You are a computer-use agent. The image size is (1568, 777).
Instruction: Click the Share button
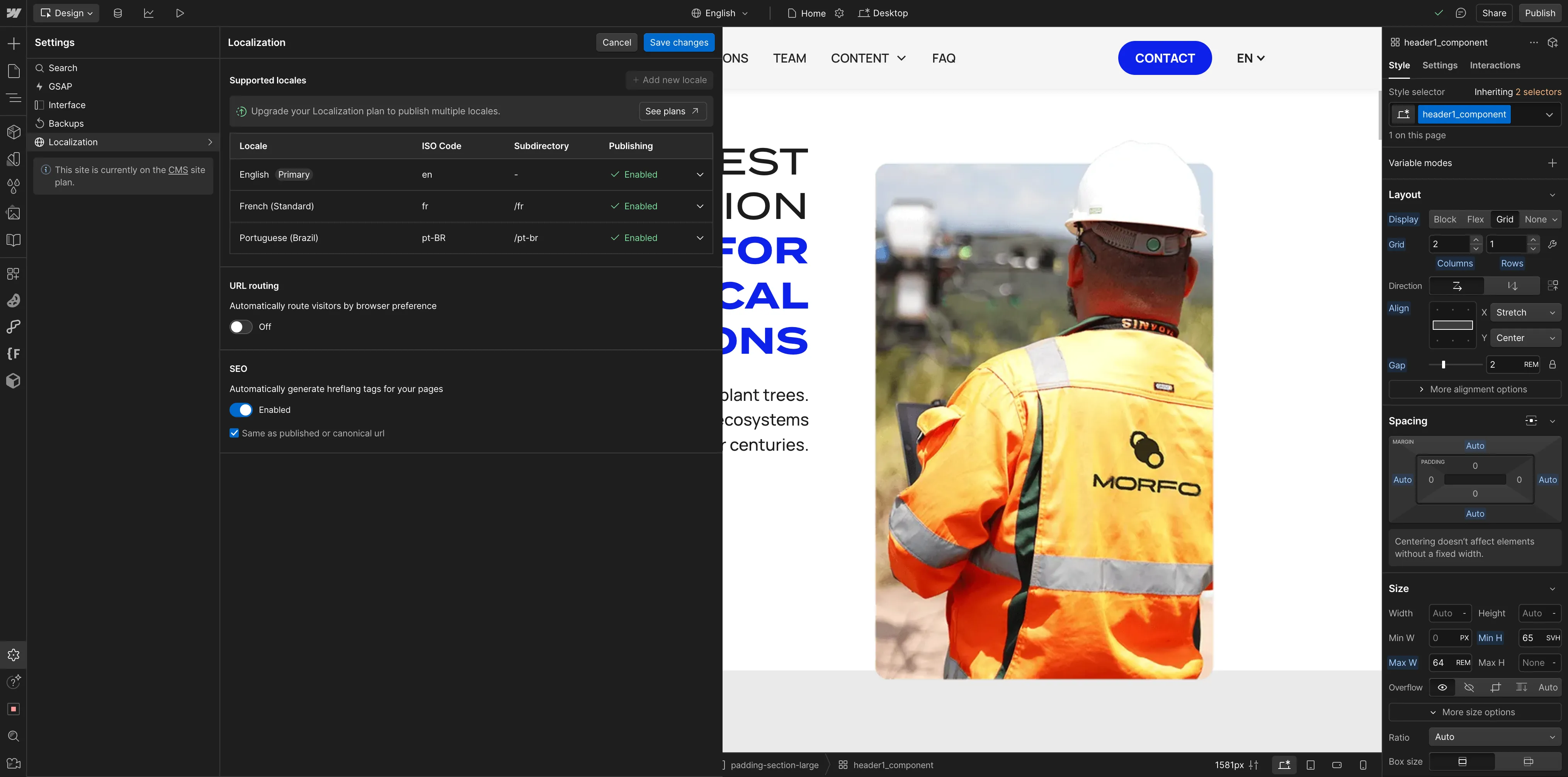coord(1494,13)
